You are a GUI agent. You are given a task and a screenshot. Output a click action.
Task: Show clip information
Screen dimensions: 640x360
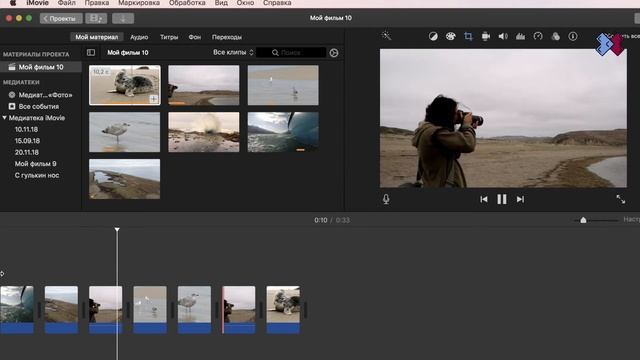point(573,36)
